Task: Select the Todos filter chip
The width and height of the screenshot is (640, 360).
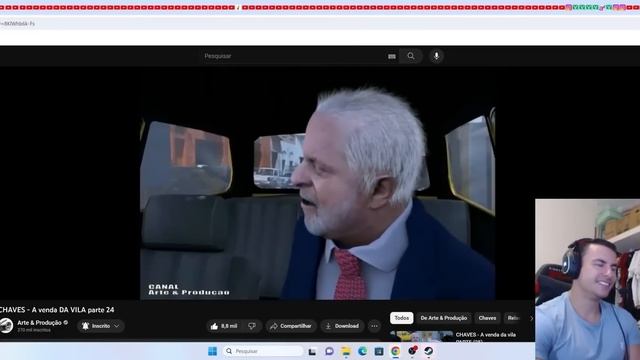Action: pyautogui.click(x=402, y=318)
